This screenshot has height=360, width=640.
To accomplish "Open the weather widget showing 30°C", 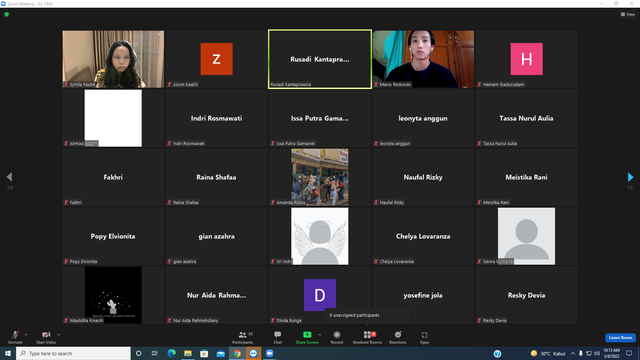I will [548, 353].
